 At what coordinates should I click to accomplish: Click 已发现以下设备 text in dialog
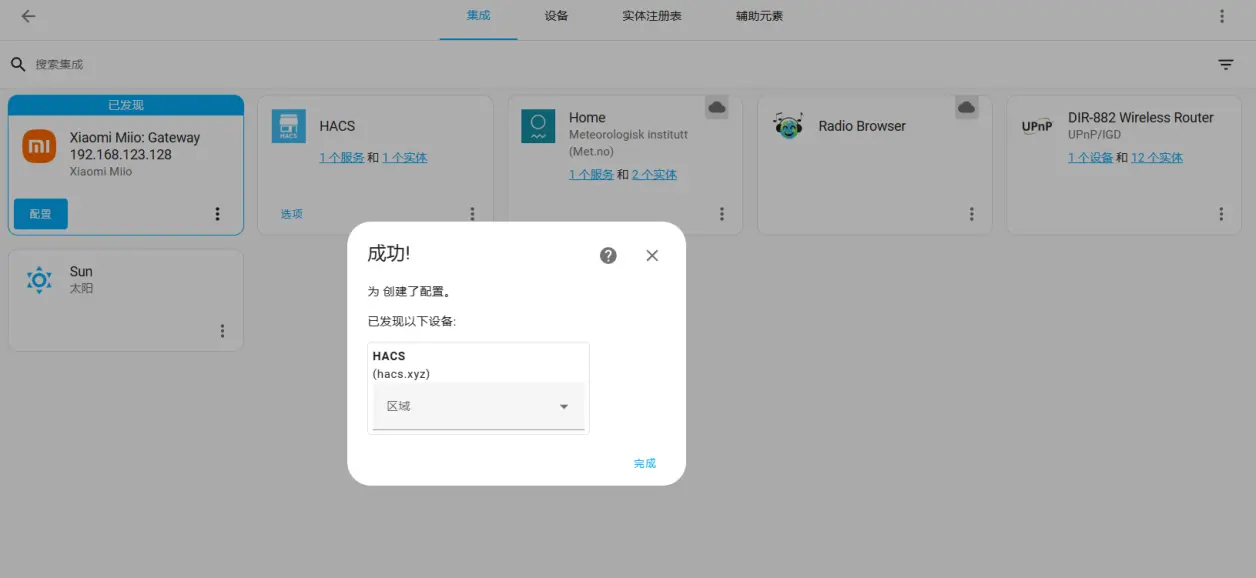(412, 322)
